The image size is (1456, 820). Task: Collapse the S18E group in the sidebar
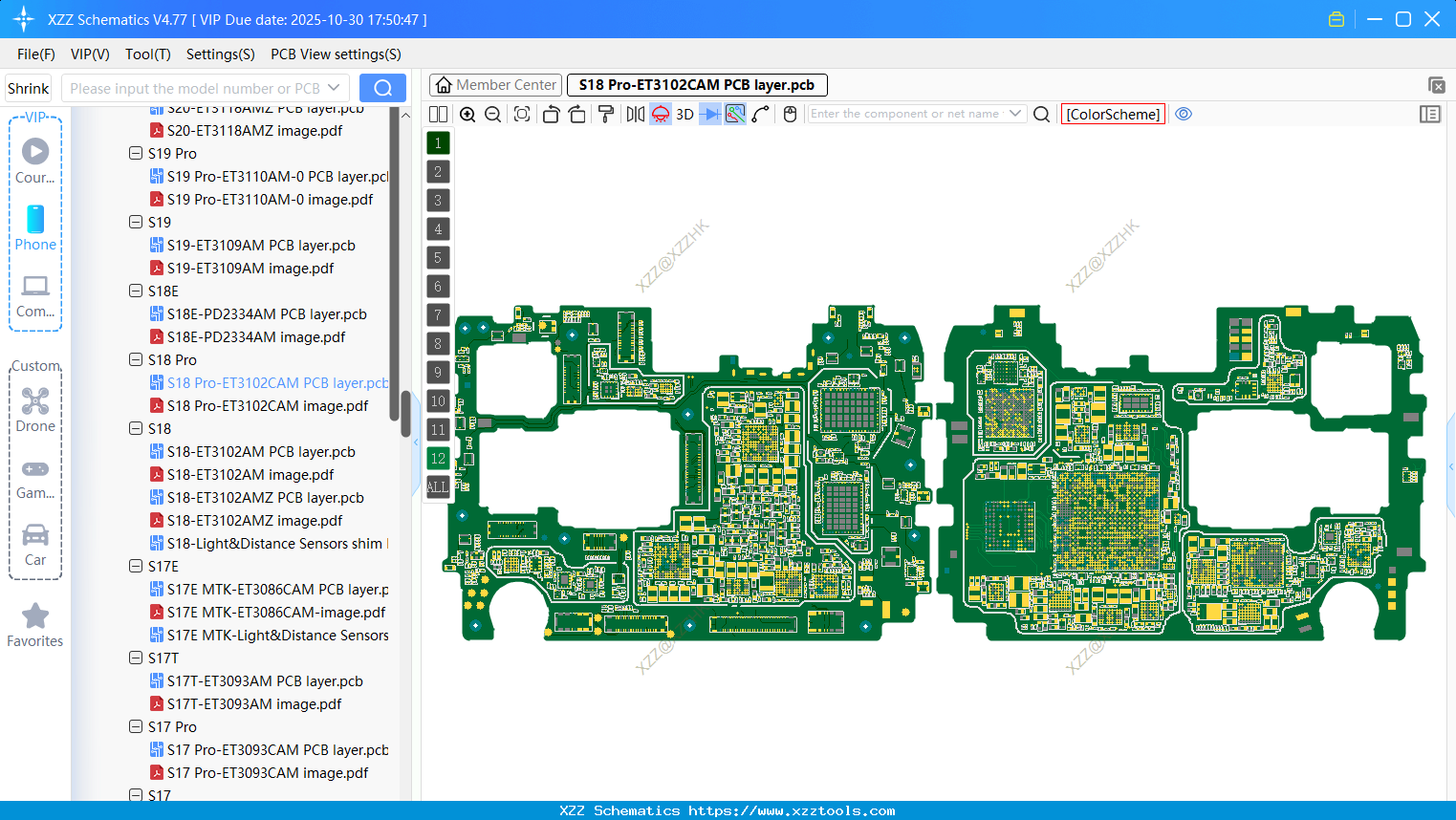[135, 291]
